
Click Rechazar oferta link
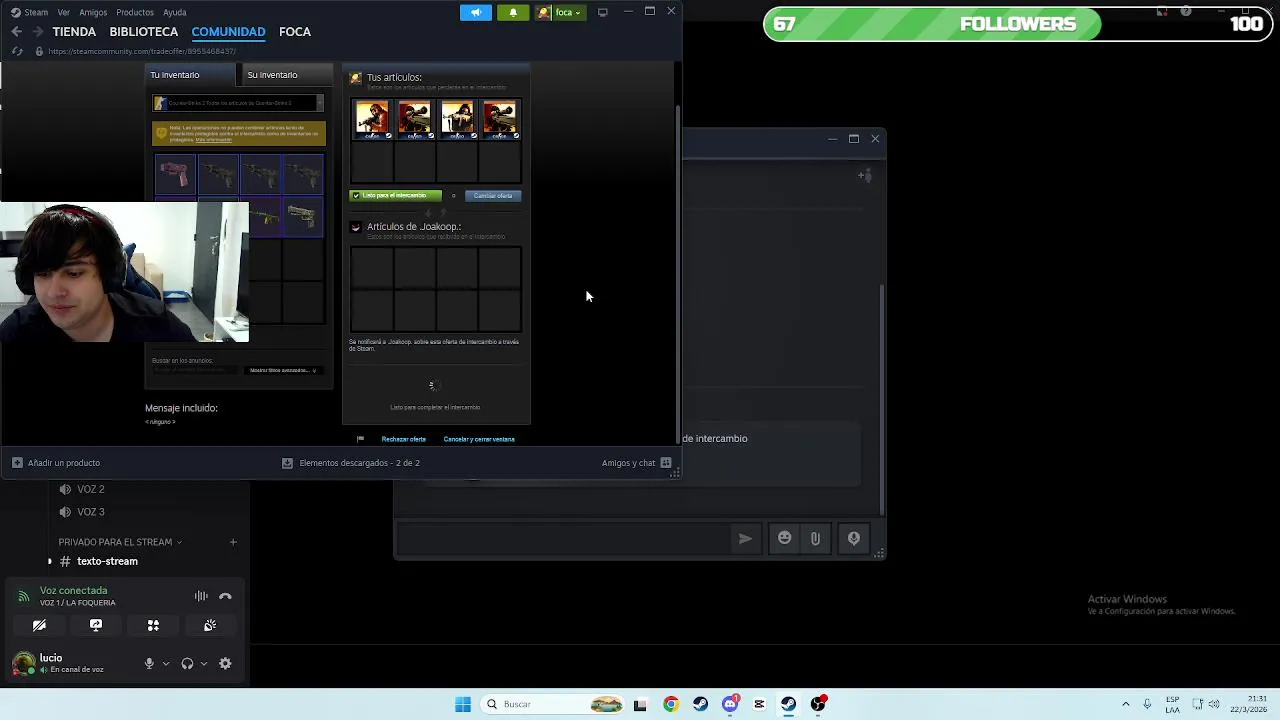point(404,439)
